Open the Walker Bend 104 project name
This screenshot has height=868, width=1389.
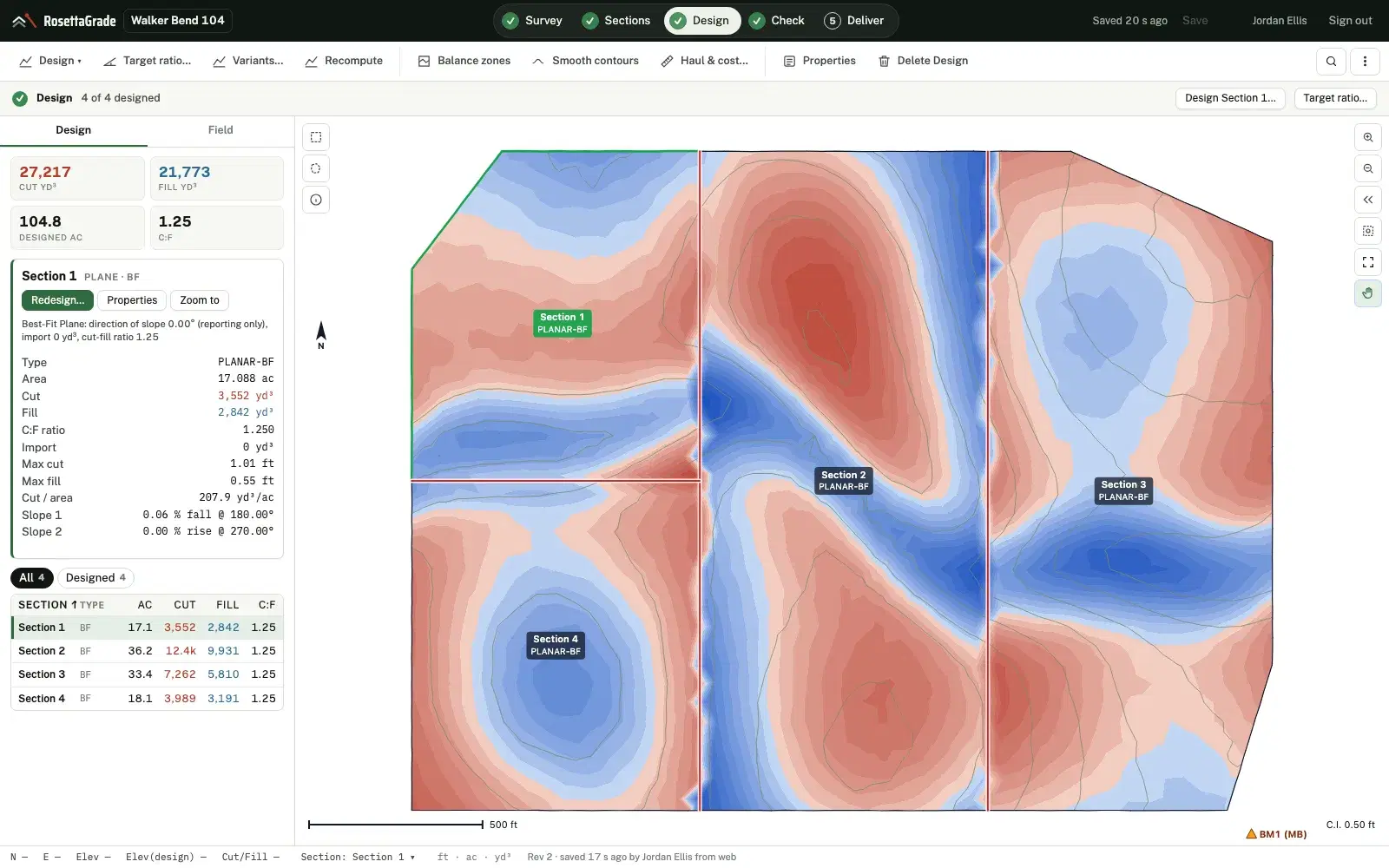(x=178, y=21)
